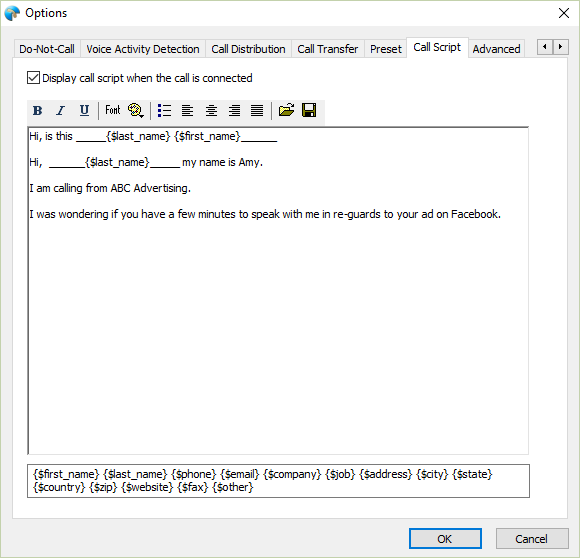This screenshot has width=580, height=558.
Task: Center the script text
Action: (211, 110)
